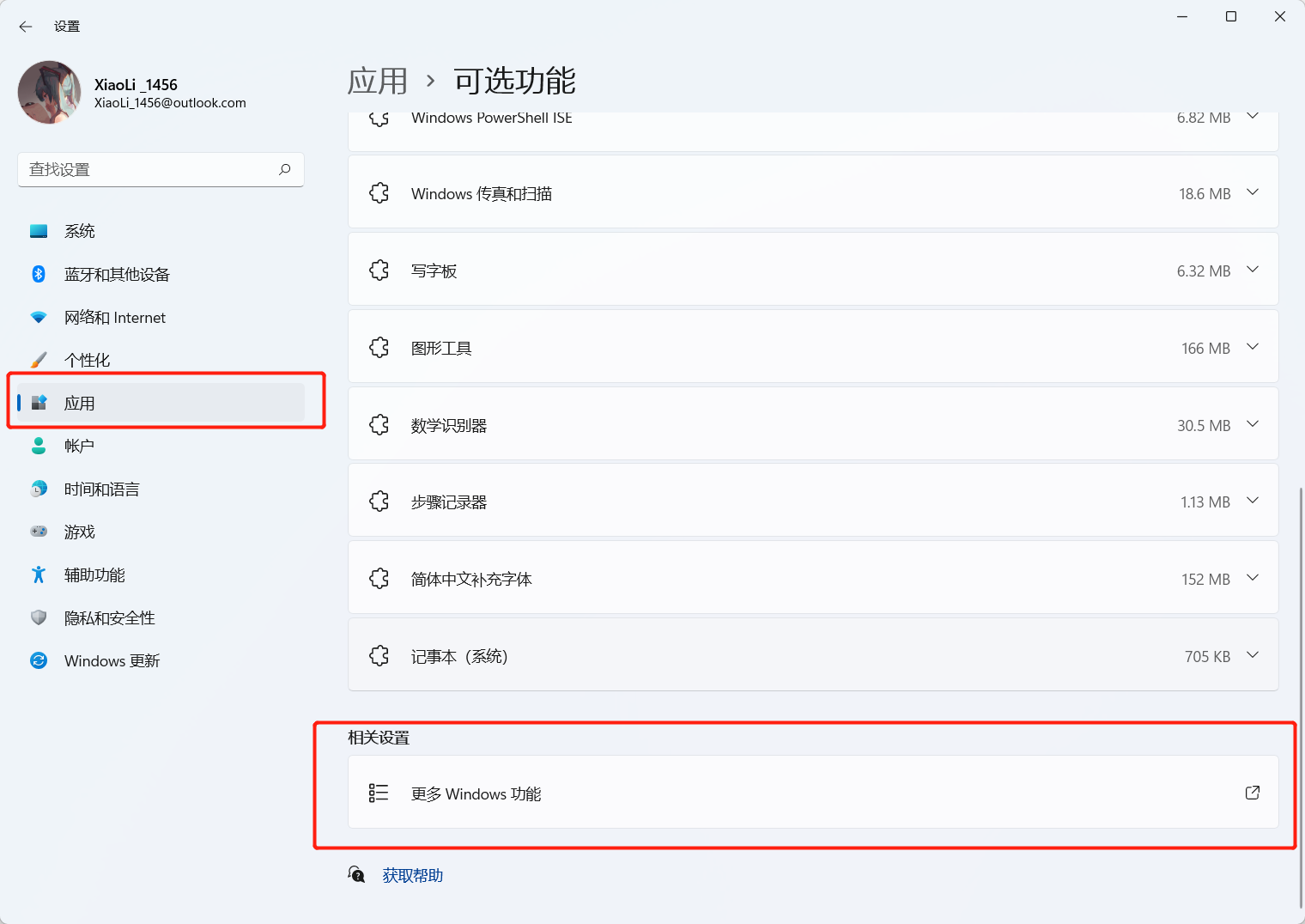1305x924 pixels.
Task: Click the back arrow in title bar
Action: [26, 27]
